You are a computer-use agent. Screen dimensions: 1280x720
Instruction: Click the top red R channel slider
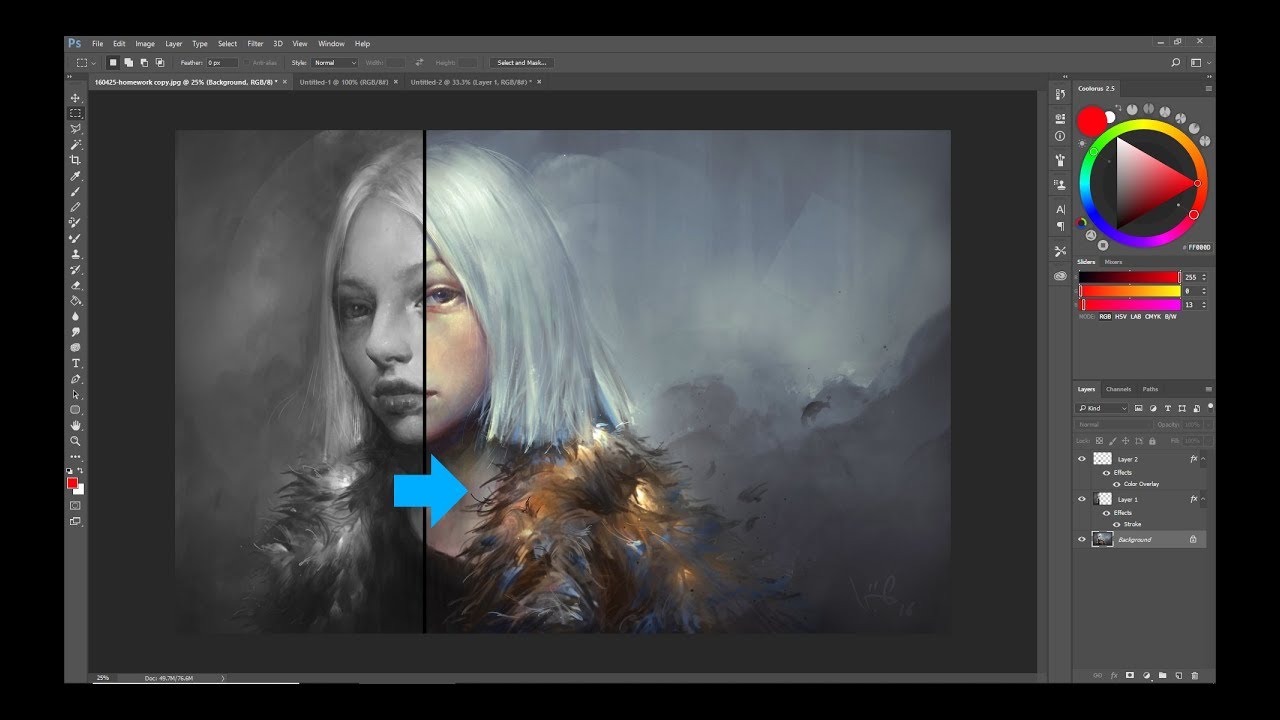pos(1130,277)
